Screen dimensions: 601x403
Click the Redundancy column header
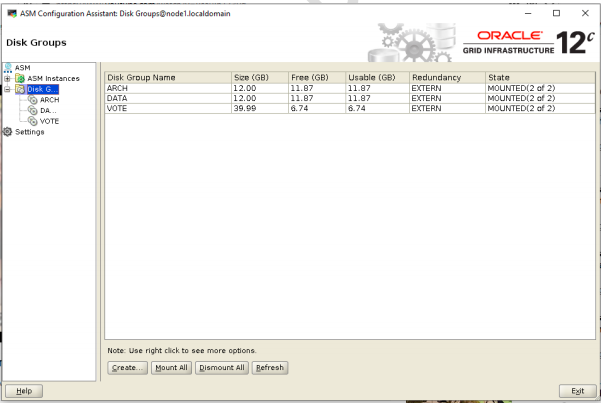click(447, 77)
